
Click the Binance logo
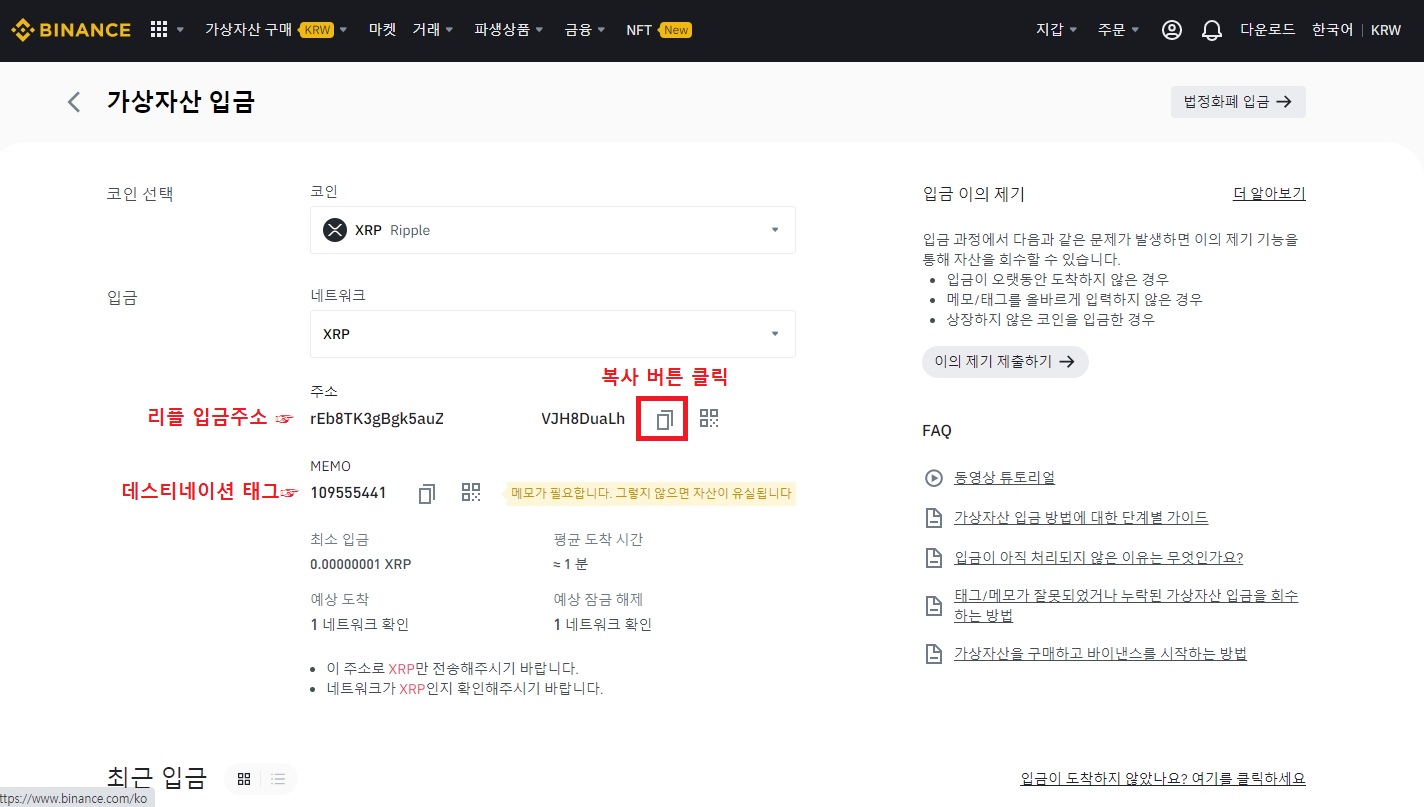pyautogui.click(x=71, y=30)
